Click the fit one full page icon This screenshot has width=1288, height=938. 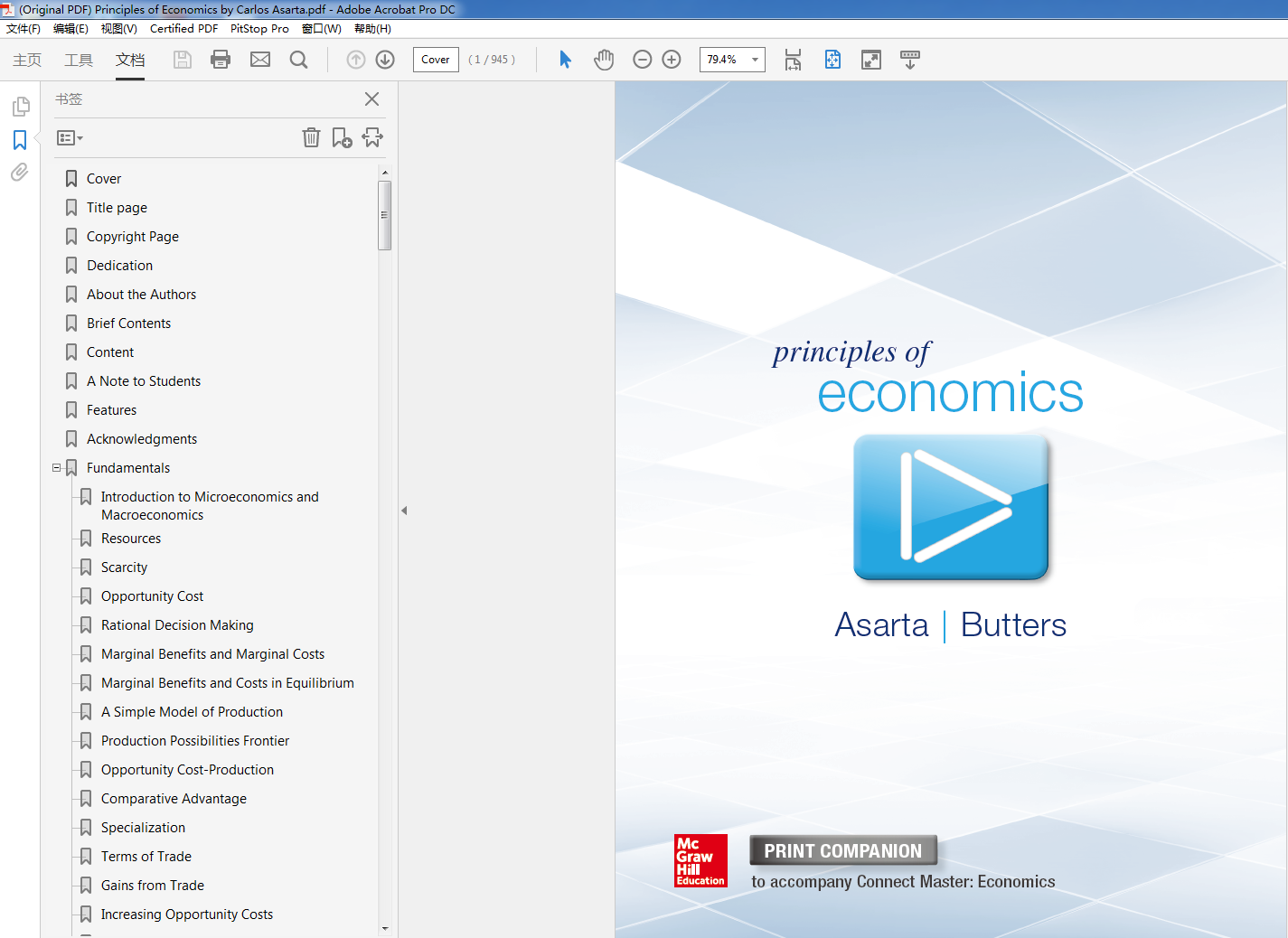tap(832, 60)
